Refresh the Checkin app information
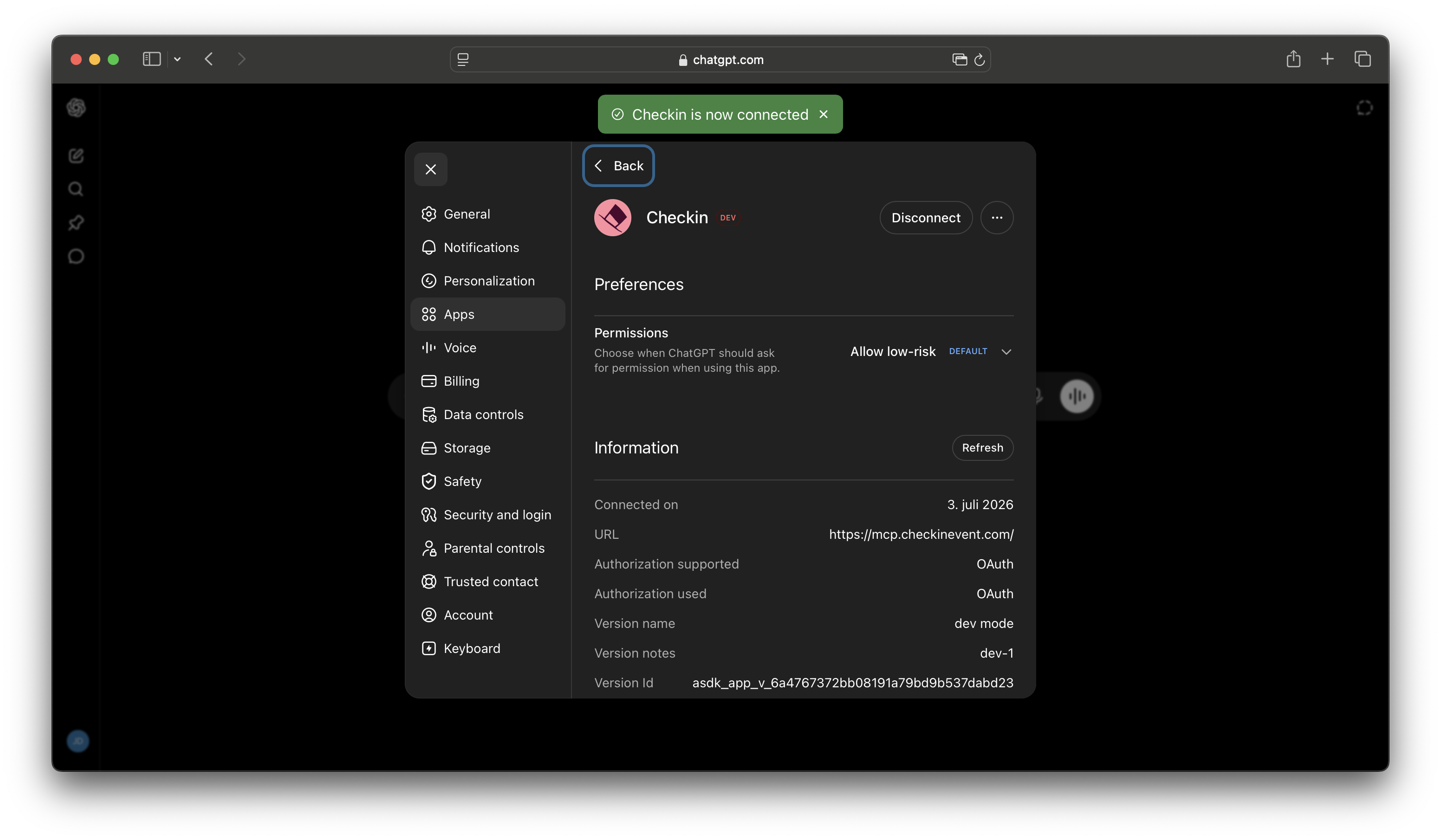Screen dimensions: 1441x840 click(x=982, y=448)
